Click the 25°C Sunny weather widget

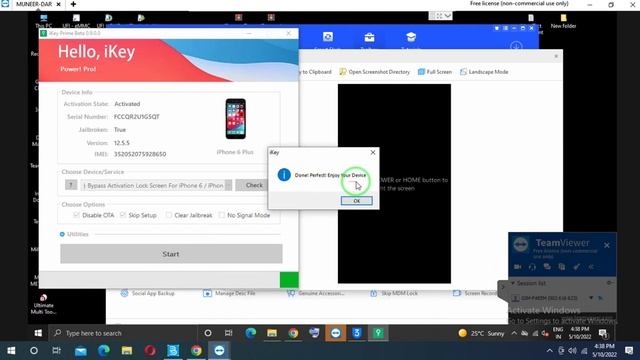coord(482,333)
